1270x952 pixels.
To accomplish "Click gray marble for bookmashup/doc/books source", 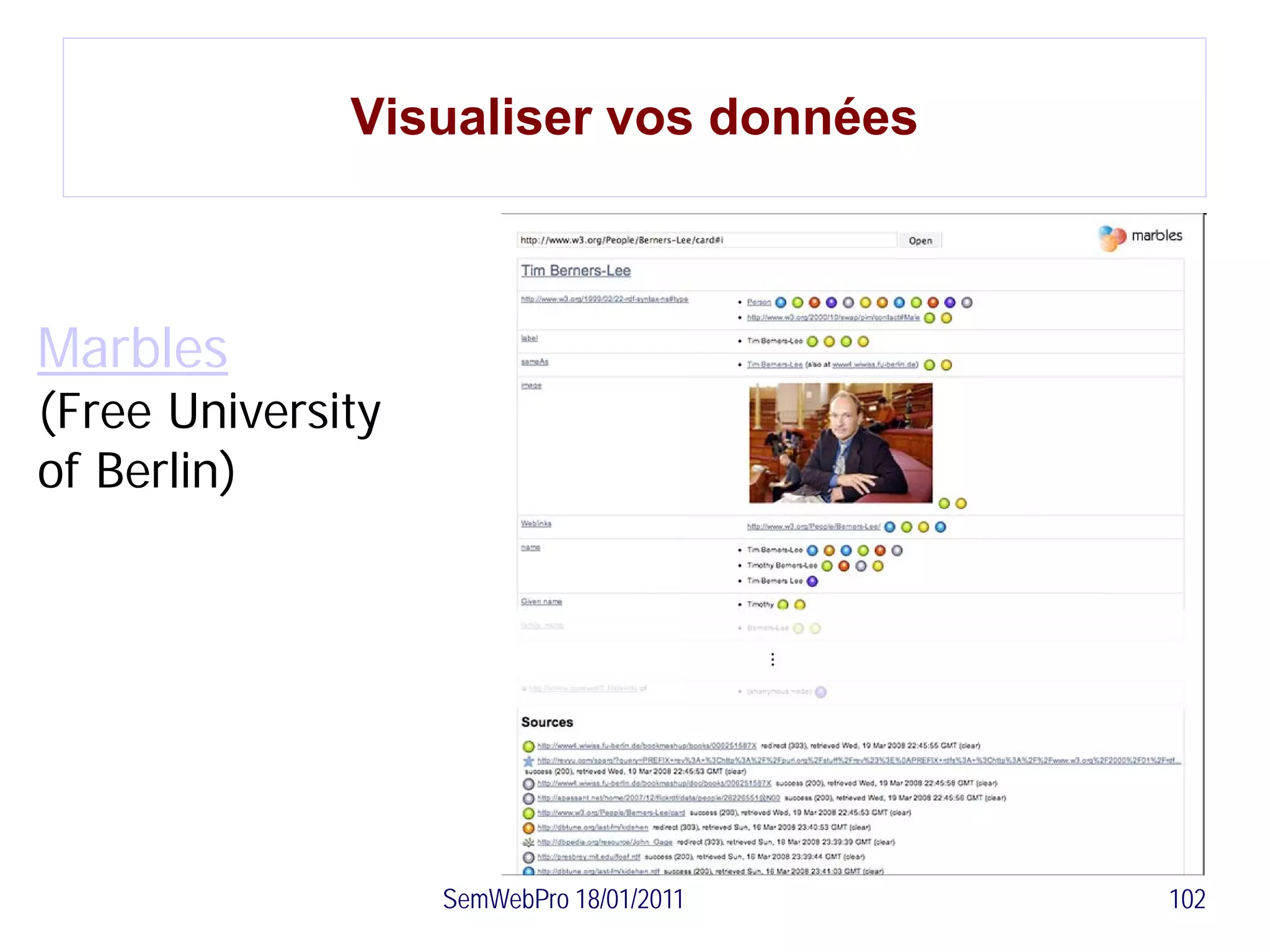I will point(528,784).
